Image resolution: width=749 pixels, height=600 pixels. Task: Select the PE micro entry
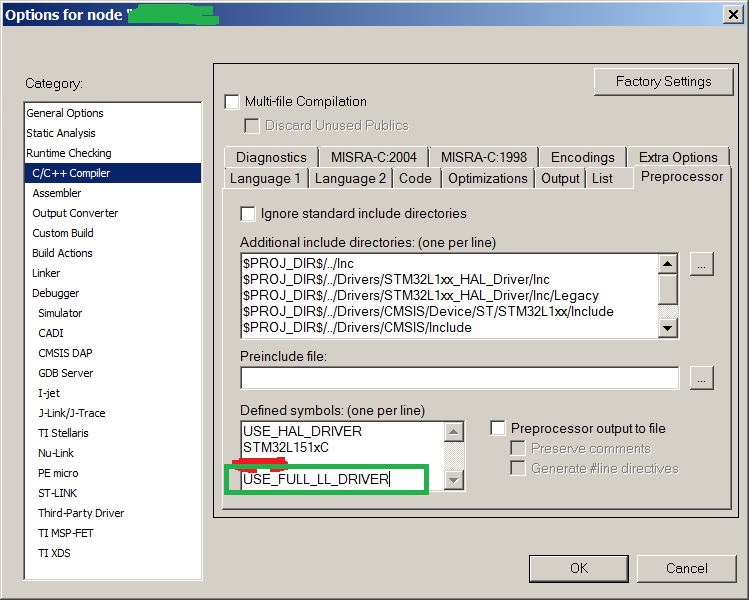tap(58, 473)
